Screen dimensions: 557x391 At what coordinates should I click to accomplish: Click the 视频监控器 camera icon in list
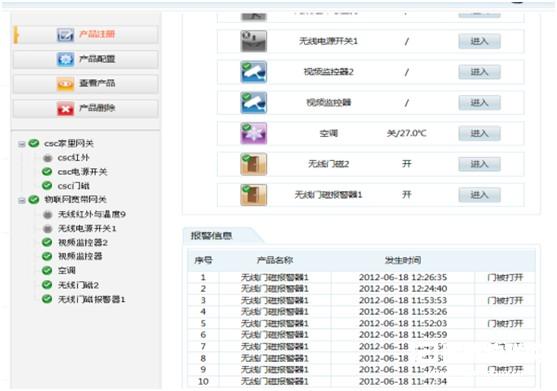pos(253,103)
